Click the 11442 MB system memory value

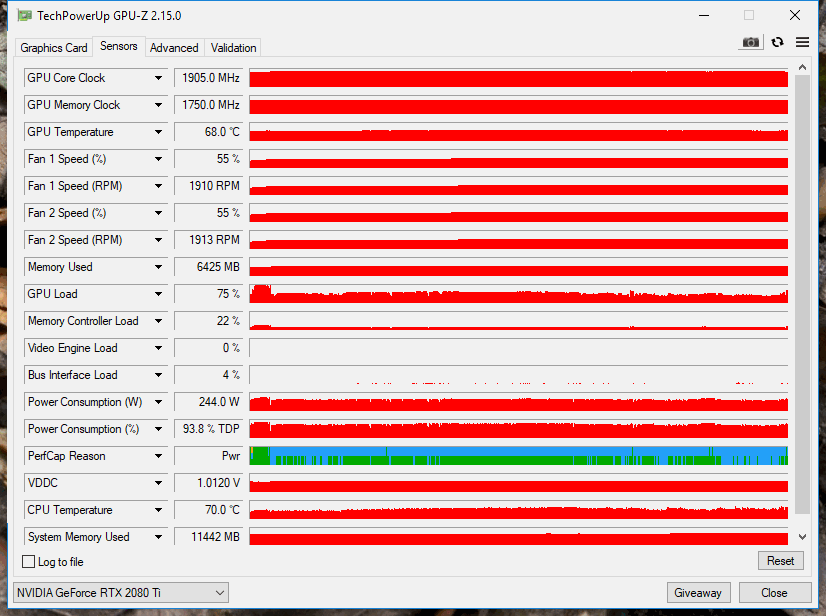point(209,537)
